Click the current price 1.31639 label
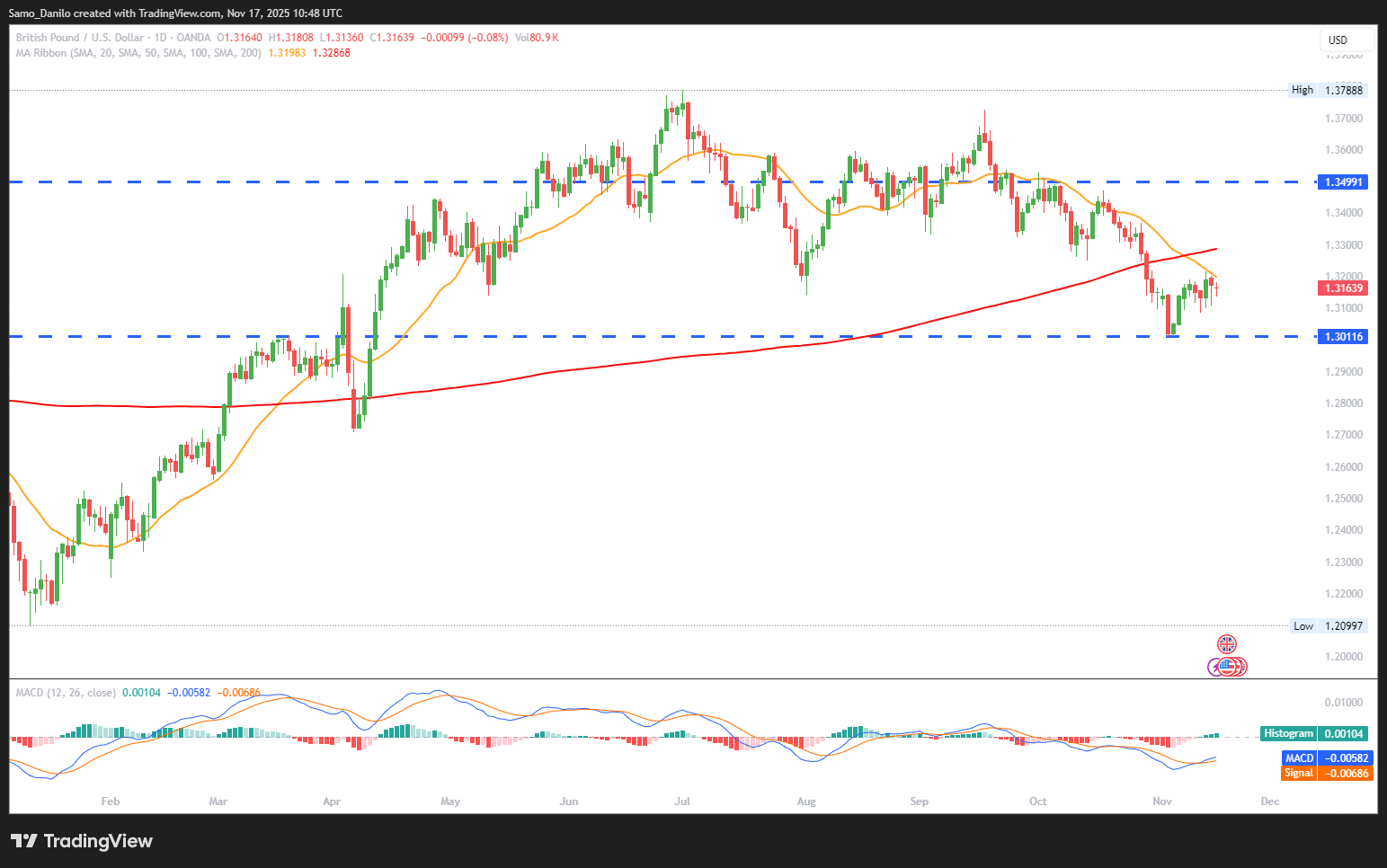Viewport: 1387px width, 868px height. [1343, 288]
